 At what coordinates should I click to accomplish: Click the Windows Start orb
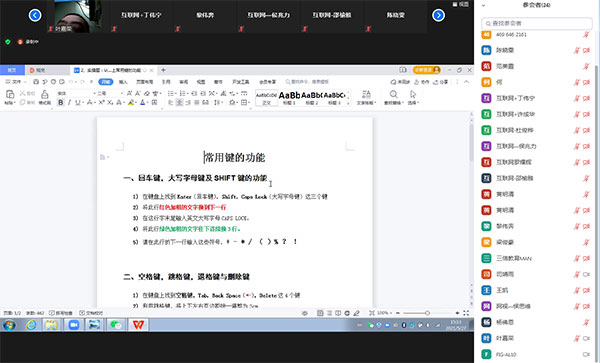[x=9, y=325]
